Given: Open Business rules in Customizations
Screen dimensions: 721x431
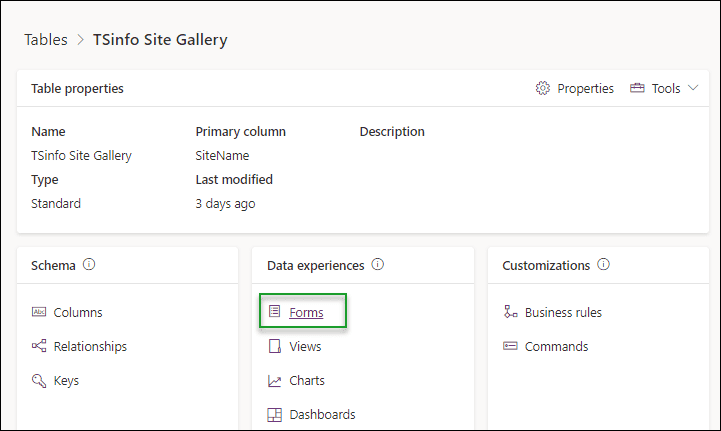Looking at the screenshot, I should tap(563, 312).
